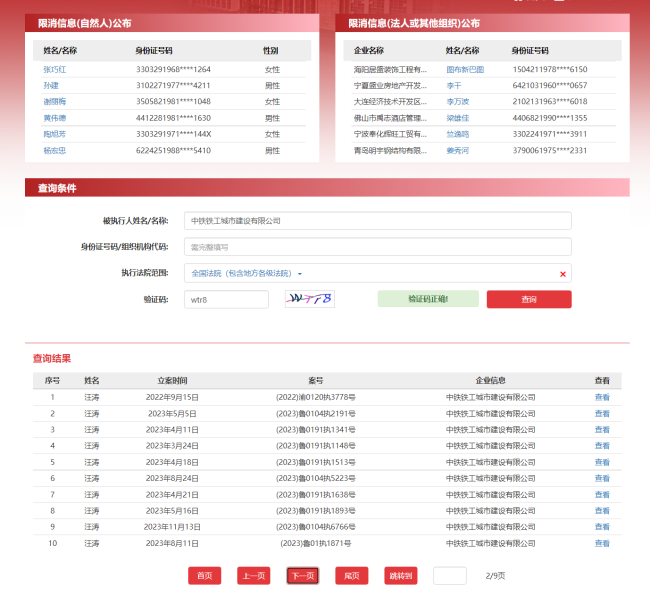The height and width of the screenshot is (603, 650).
Task: Go to previous page 上一页
Action: coord(254,576)
